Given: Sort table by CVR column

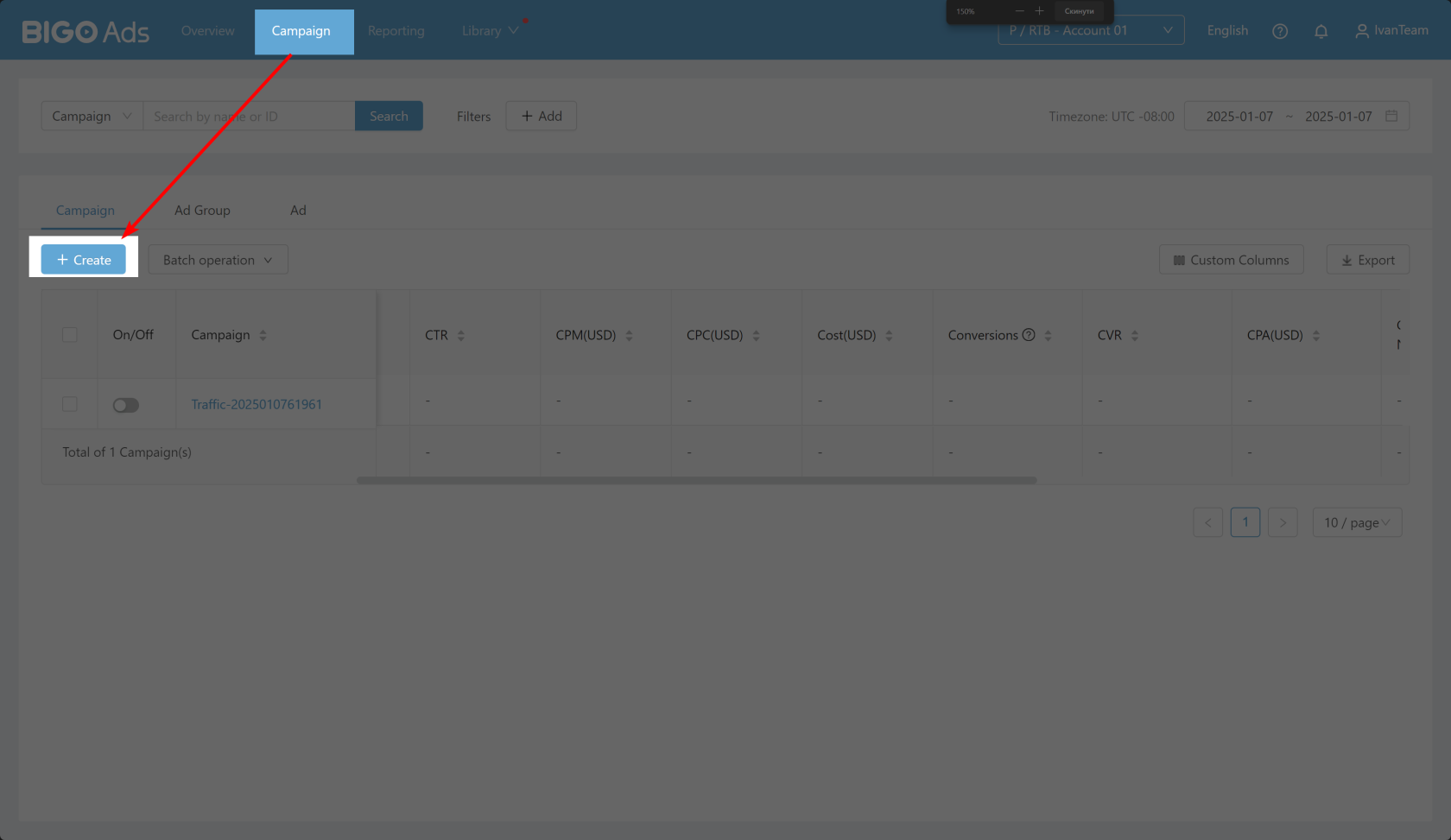Looking at the screenshot, I should (1135, 335).
